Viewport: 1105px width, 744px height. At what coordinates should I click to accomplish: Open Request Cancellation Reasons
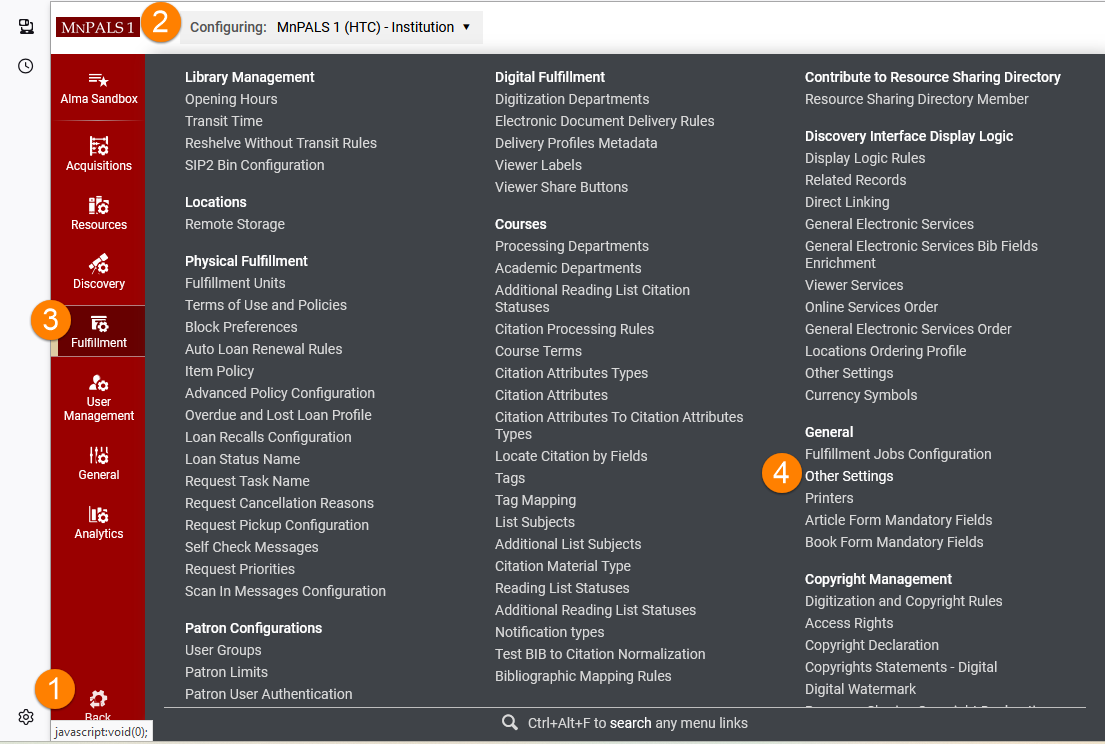pos(279,503)
